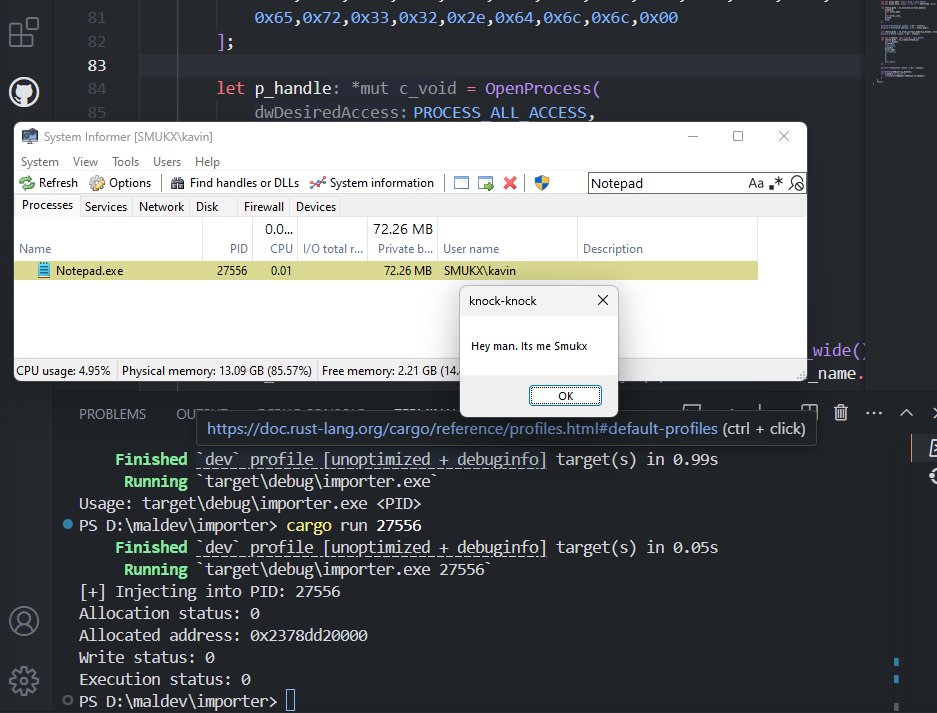
Task: Switch to the Processes tab
Action: coord(47,205)
